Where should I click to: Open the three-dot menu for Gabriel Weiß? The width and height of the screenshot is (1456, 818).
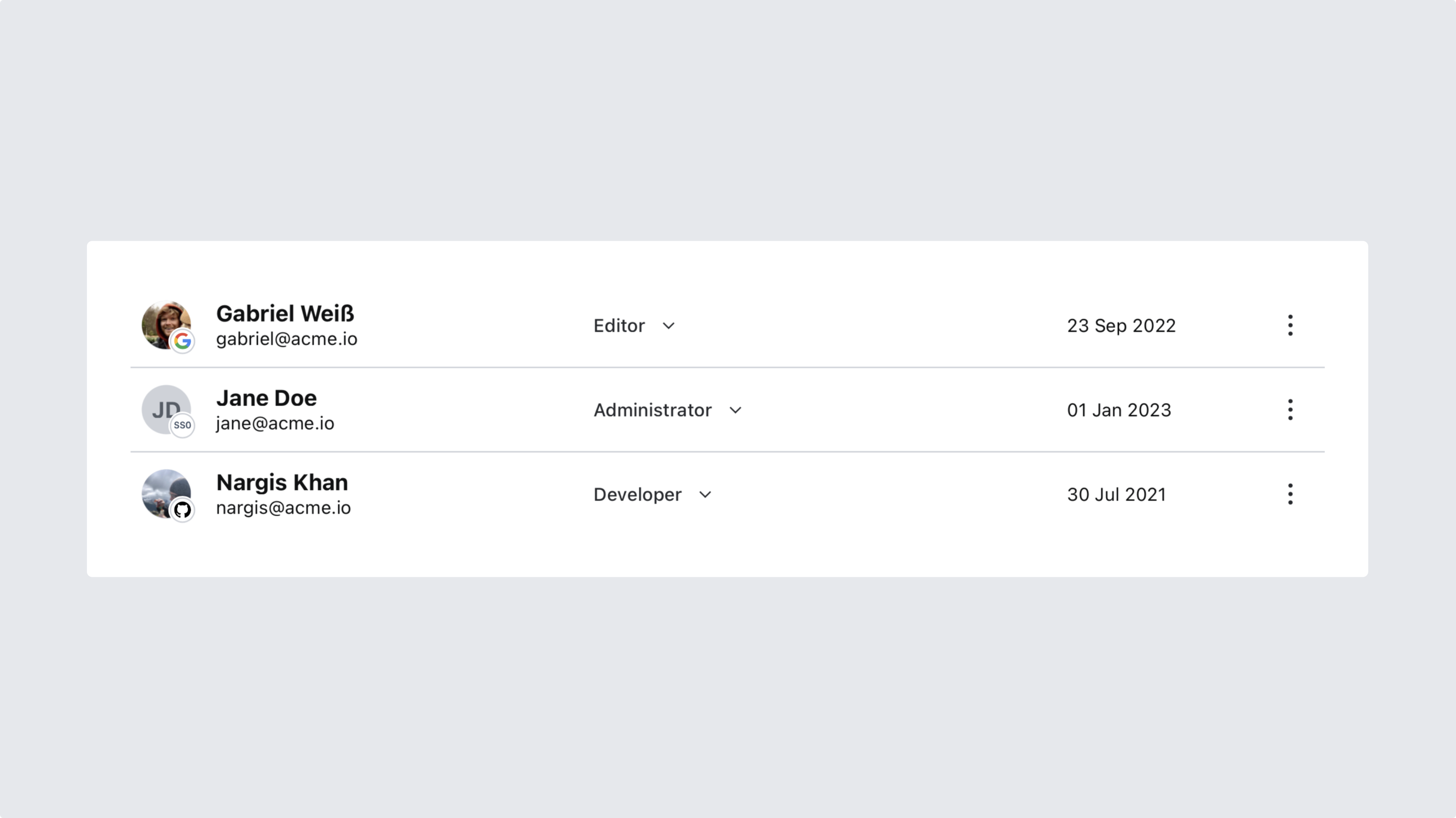(1290, 325)
